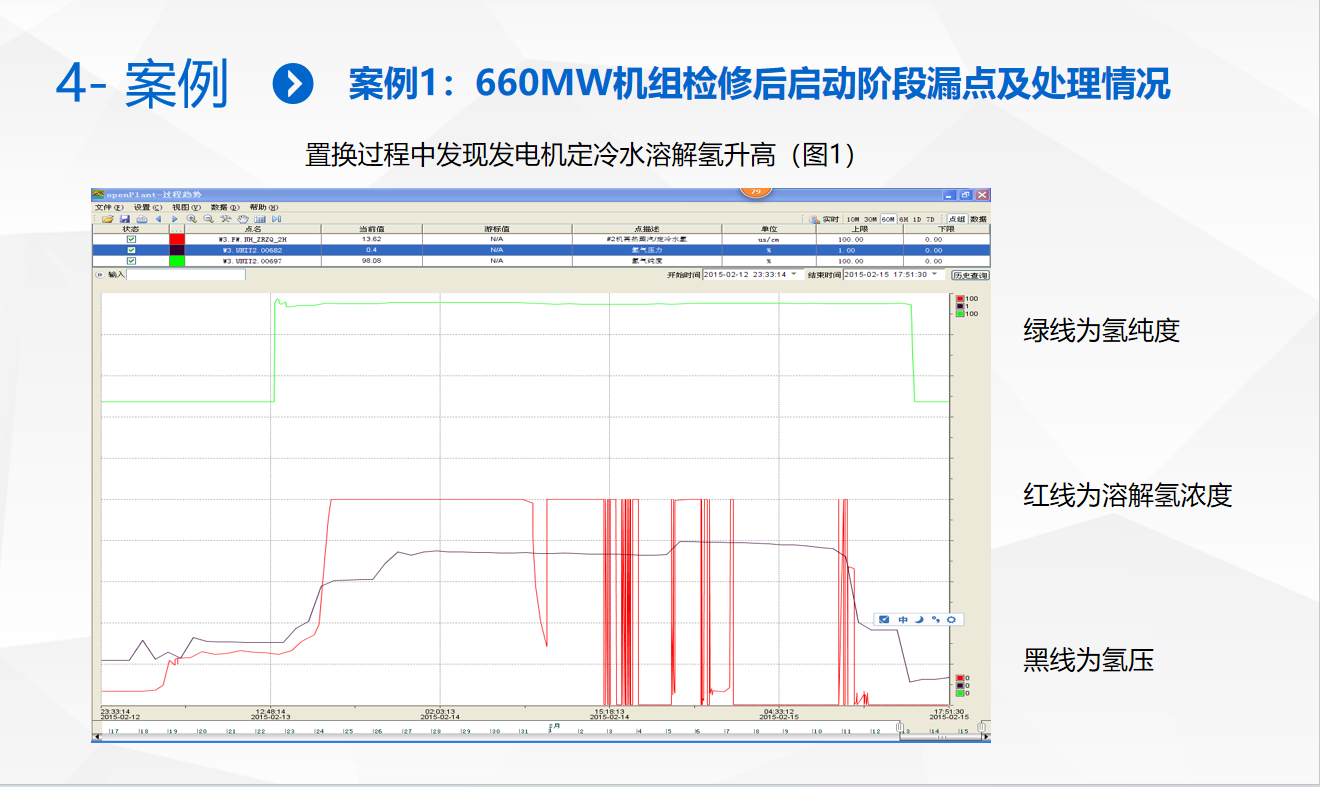Click the 历史查询 button
The width and height of the screenshot is (1320, 787).
pos(969,275)
